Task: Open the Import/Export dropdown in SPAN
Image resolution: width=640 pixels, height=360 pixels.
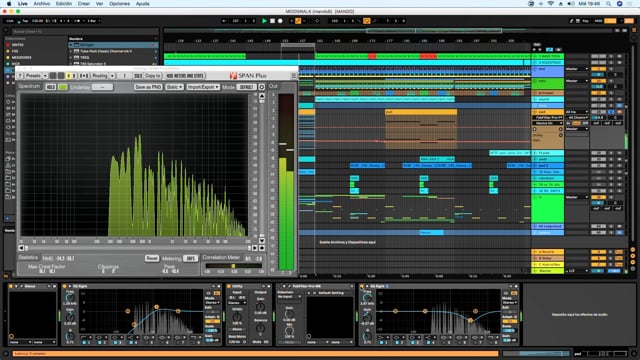Action: pos(203,87)
